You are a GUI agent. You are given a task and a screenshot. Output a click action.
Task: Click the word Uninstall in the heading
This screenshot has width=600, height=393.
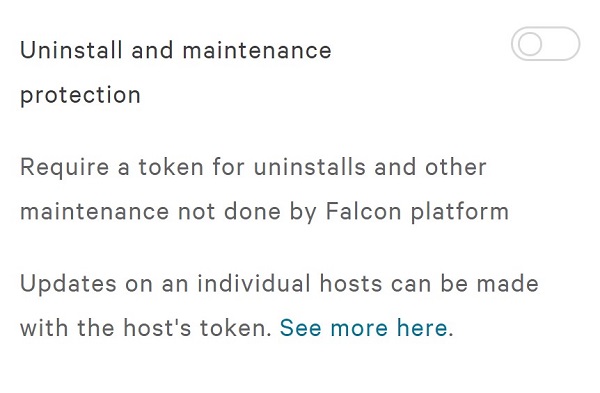pos(71,50)
